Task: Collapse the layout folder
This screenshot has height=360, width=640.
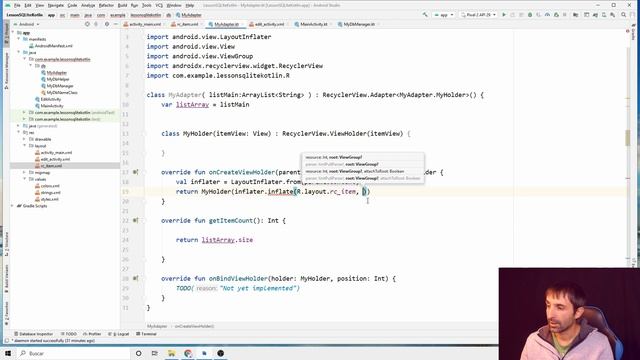Action: point(24,146)
